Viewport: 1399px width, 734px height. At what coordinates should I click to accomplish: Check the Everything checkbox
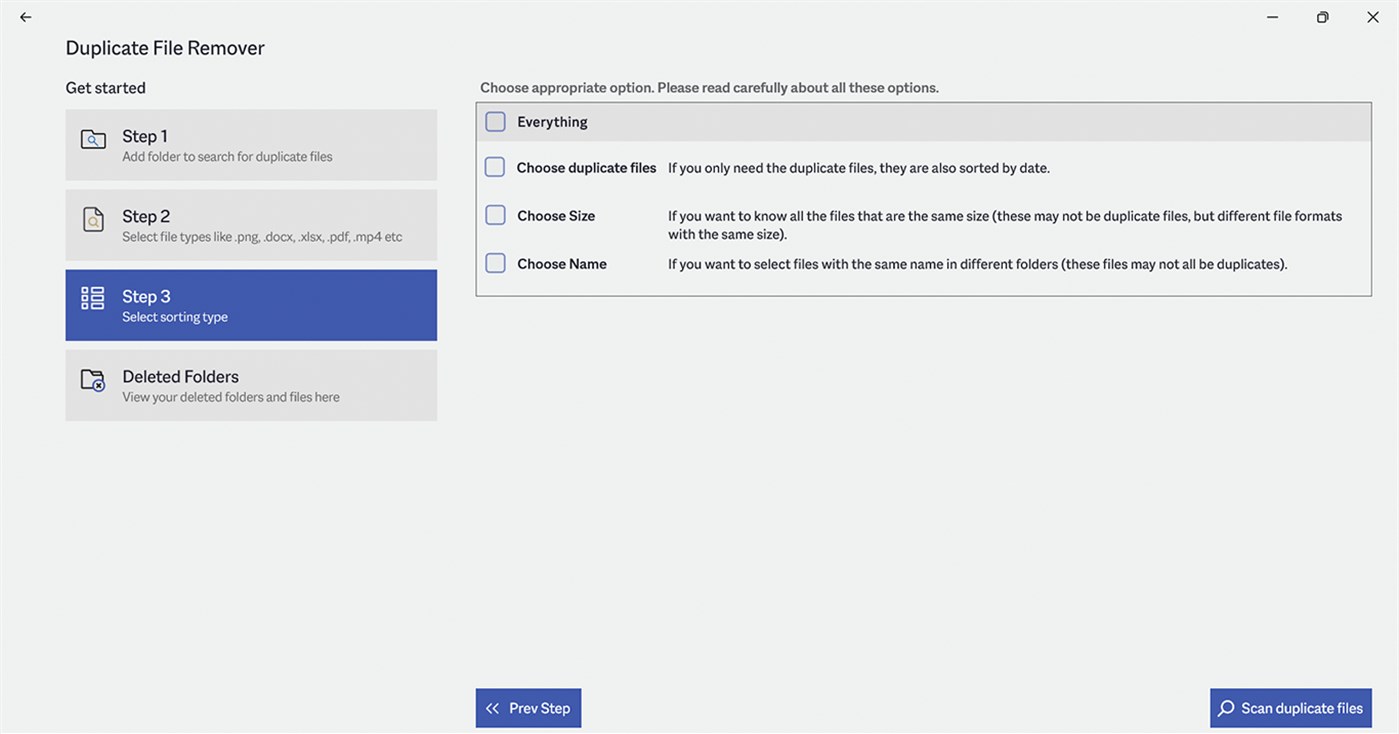[495, 122]
